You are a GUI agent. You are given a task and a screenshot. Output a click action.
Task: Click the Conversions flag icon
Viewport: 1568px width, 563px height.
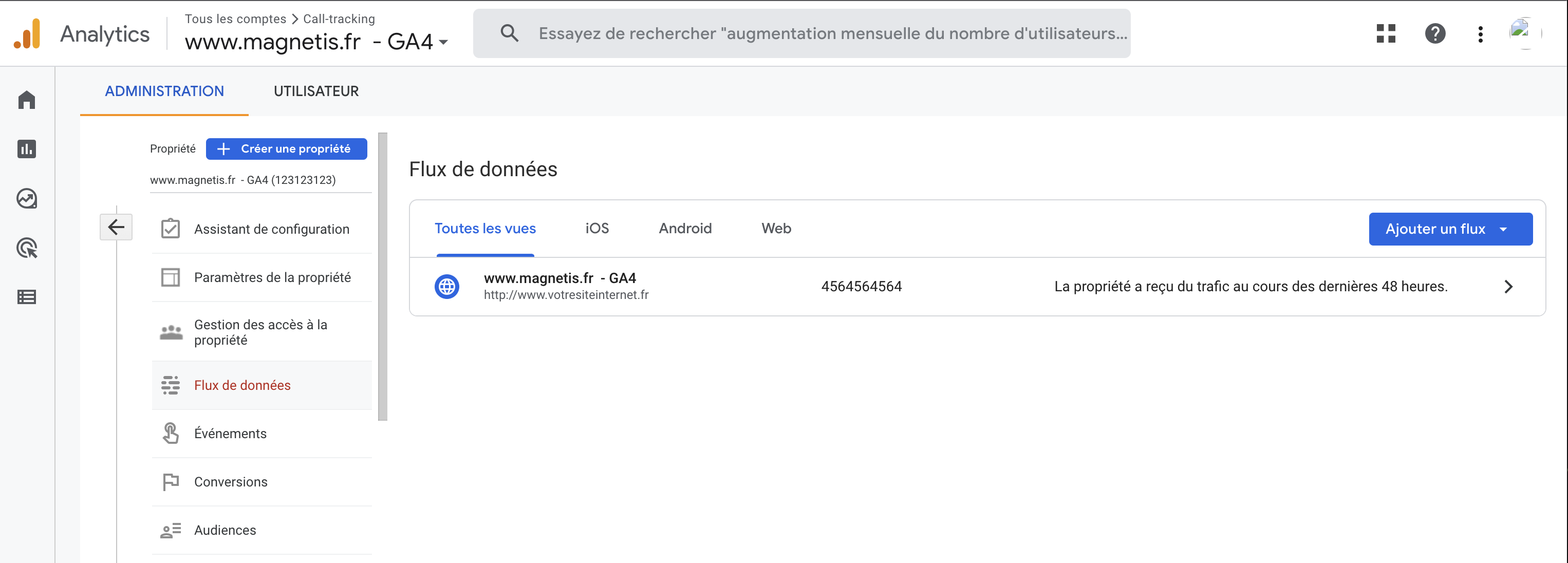171,482
